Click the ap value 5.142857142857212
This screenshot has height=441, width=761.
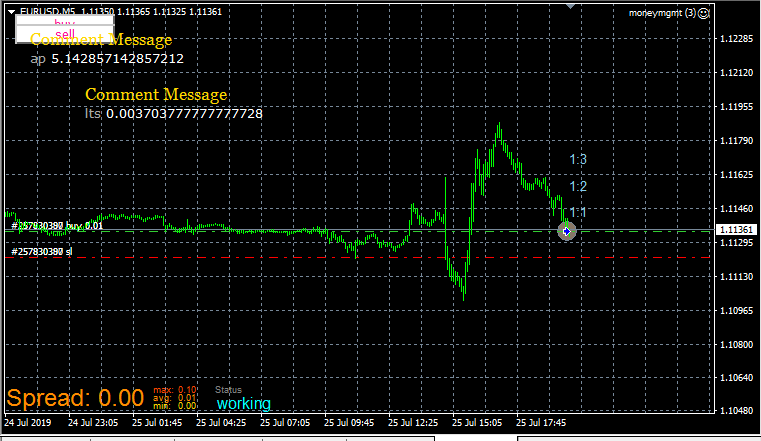coord(117,59)
